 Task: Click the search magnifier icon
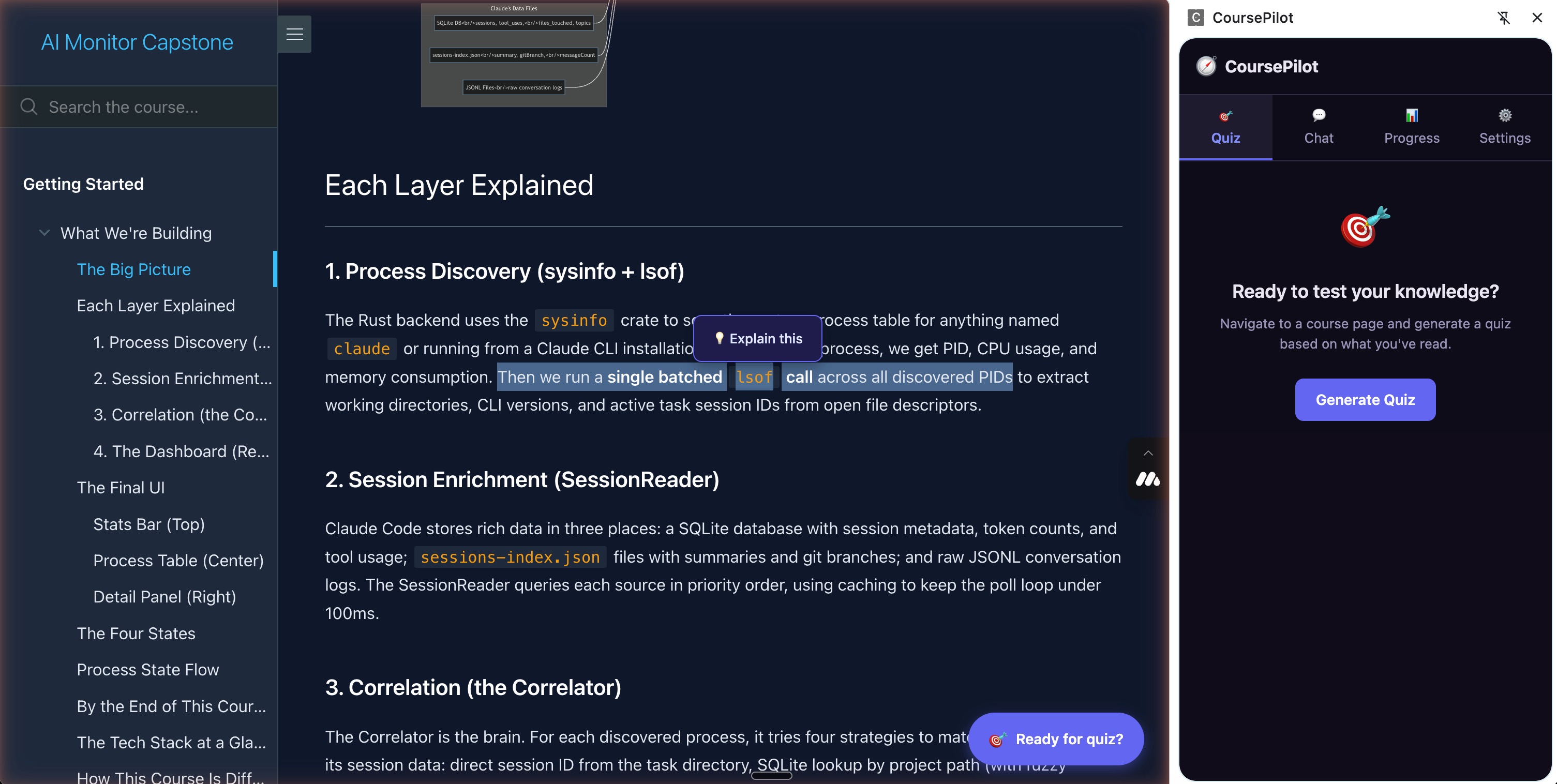point(28,107)
